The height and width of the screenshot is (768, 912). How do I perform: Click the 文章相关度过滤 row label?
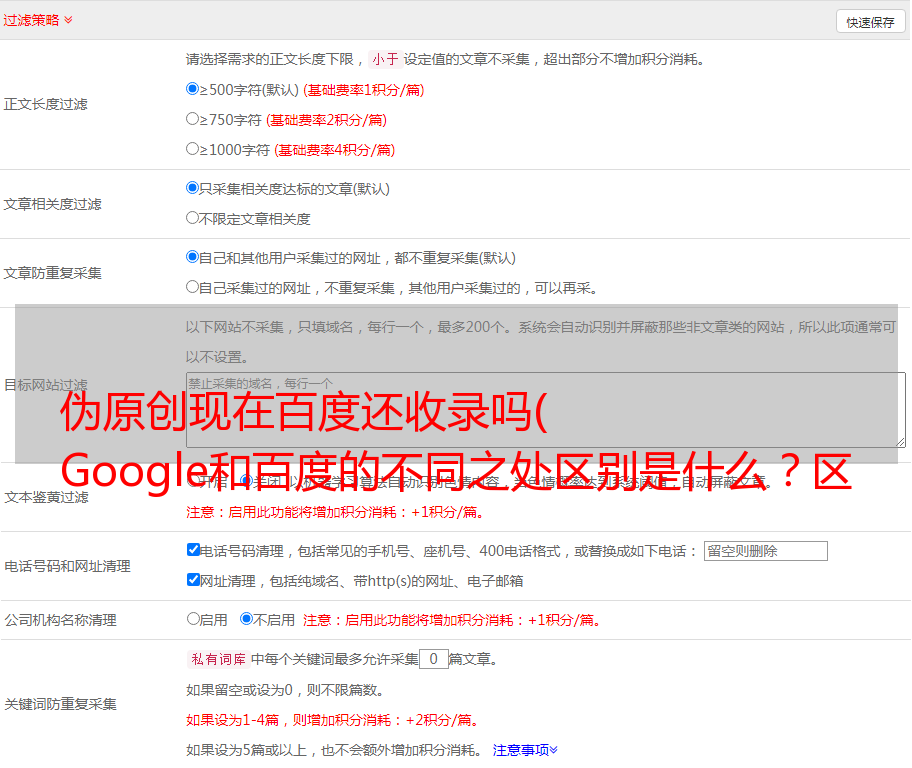coord(52,204)
